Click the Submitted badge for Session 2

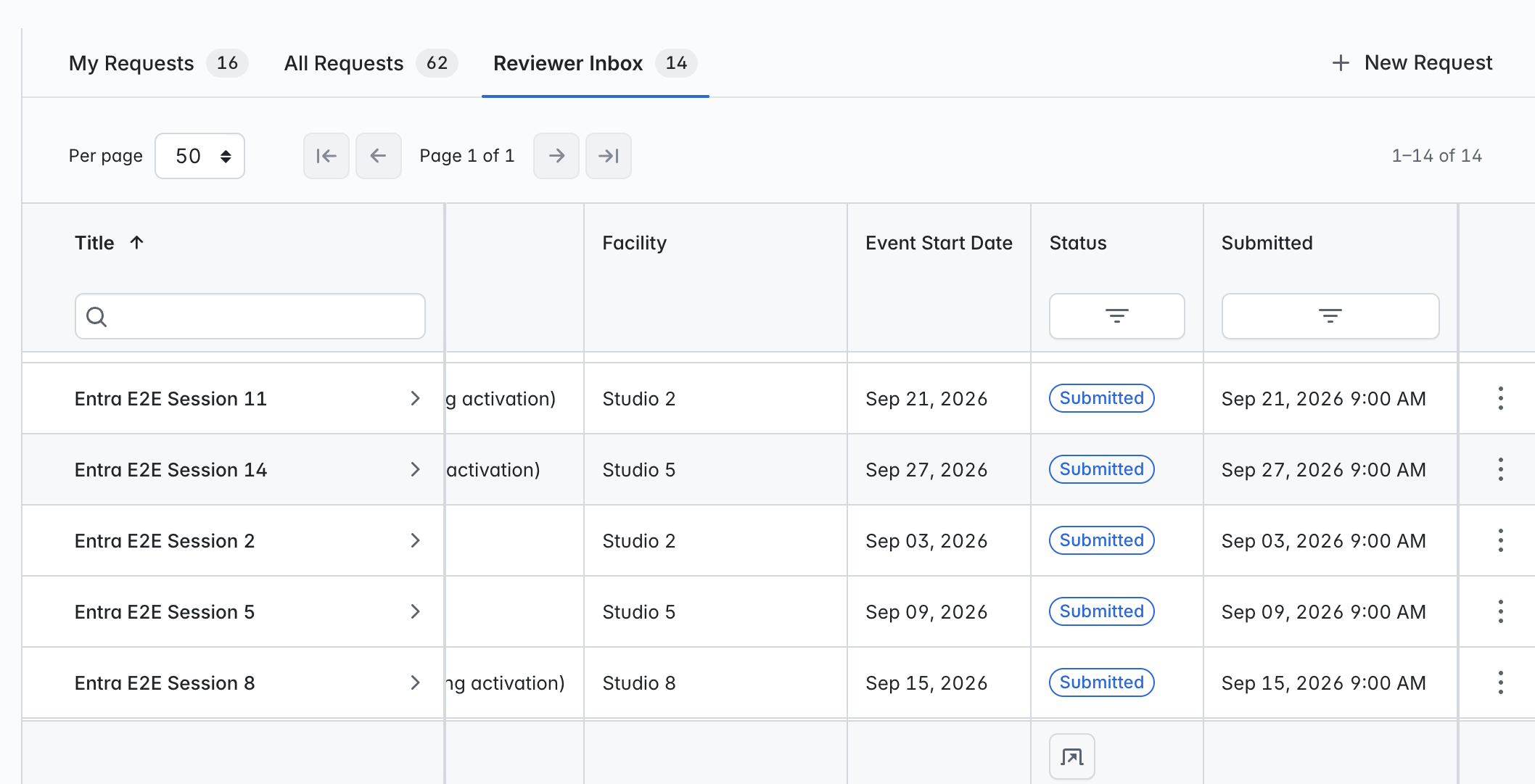(x=1102, y=540)
